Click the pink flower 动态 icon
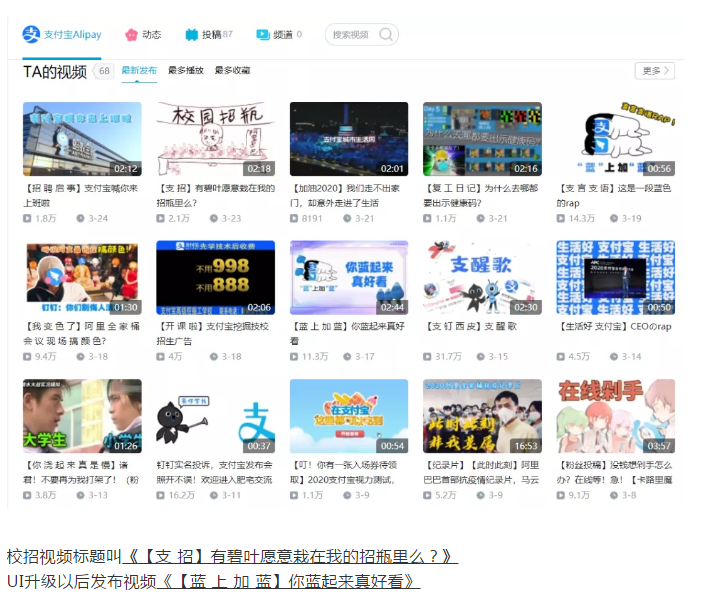 pos(131,35)
